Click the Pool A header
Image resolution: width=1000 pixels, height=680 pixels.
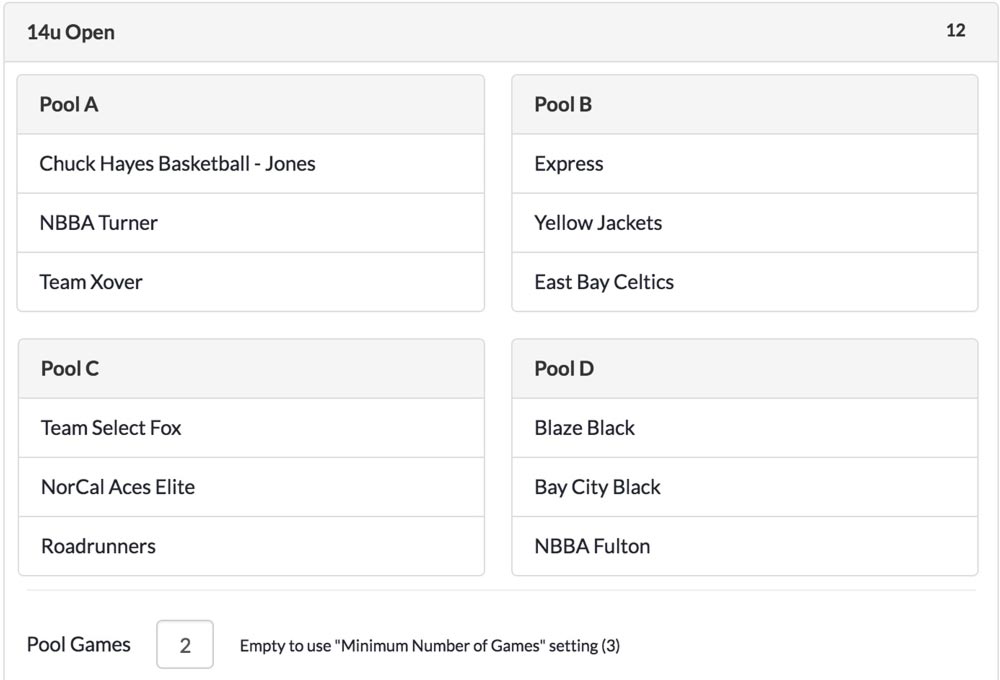[69, 104]
